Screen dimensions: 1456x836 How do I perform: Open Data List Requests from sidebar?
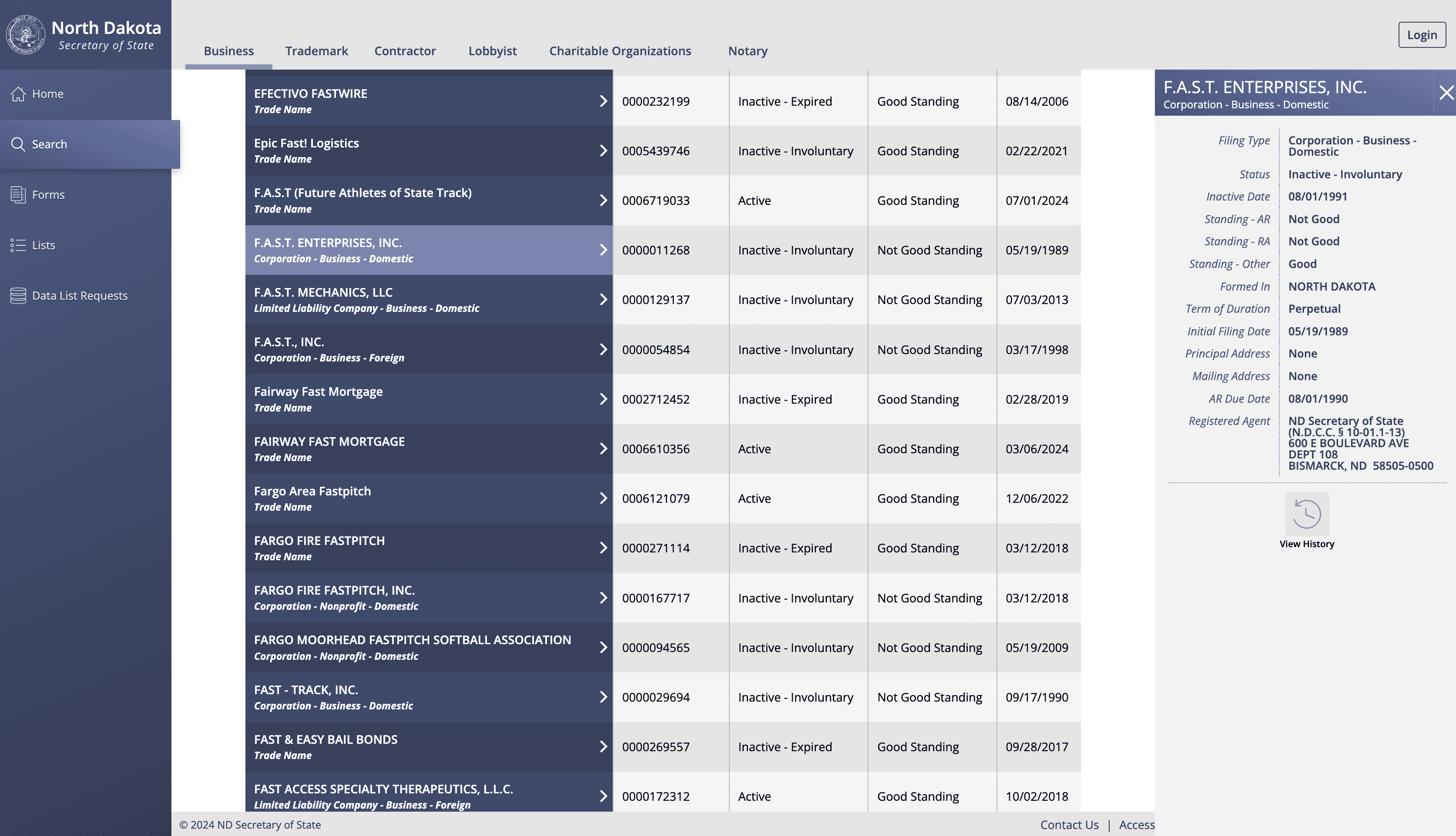coord(86,296)
